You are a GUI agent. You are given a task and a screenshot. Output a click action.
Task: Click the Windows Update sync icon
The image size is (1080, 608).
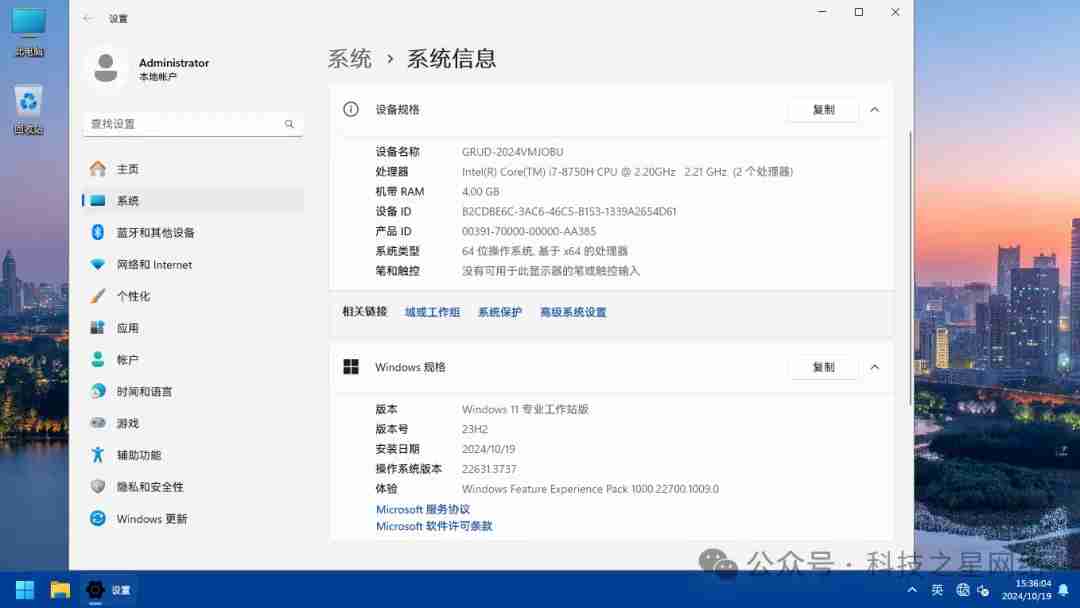(x=98, y=519)
